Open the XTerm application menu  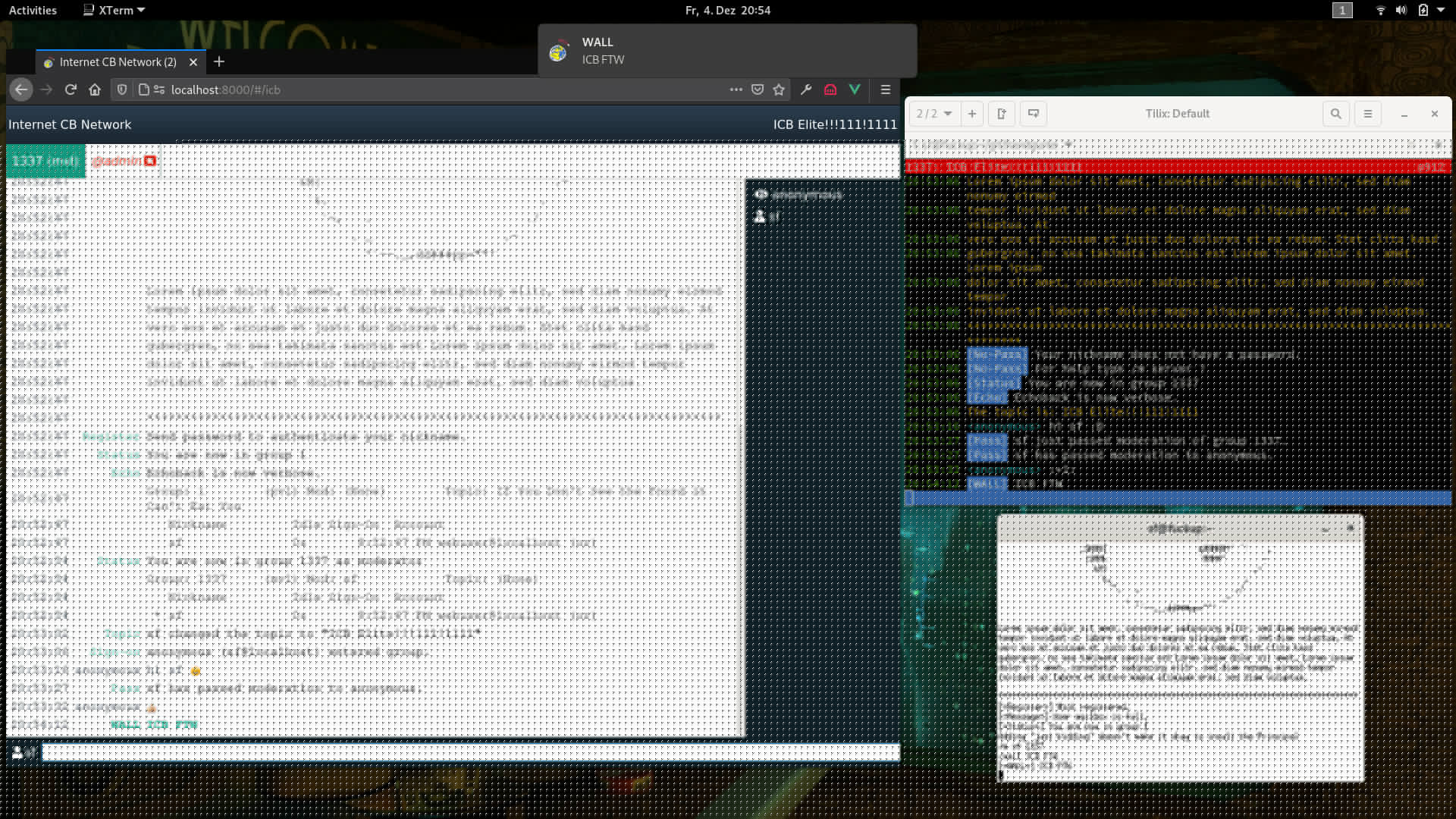coord(114,10)
